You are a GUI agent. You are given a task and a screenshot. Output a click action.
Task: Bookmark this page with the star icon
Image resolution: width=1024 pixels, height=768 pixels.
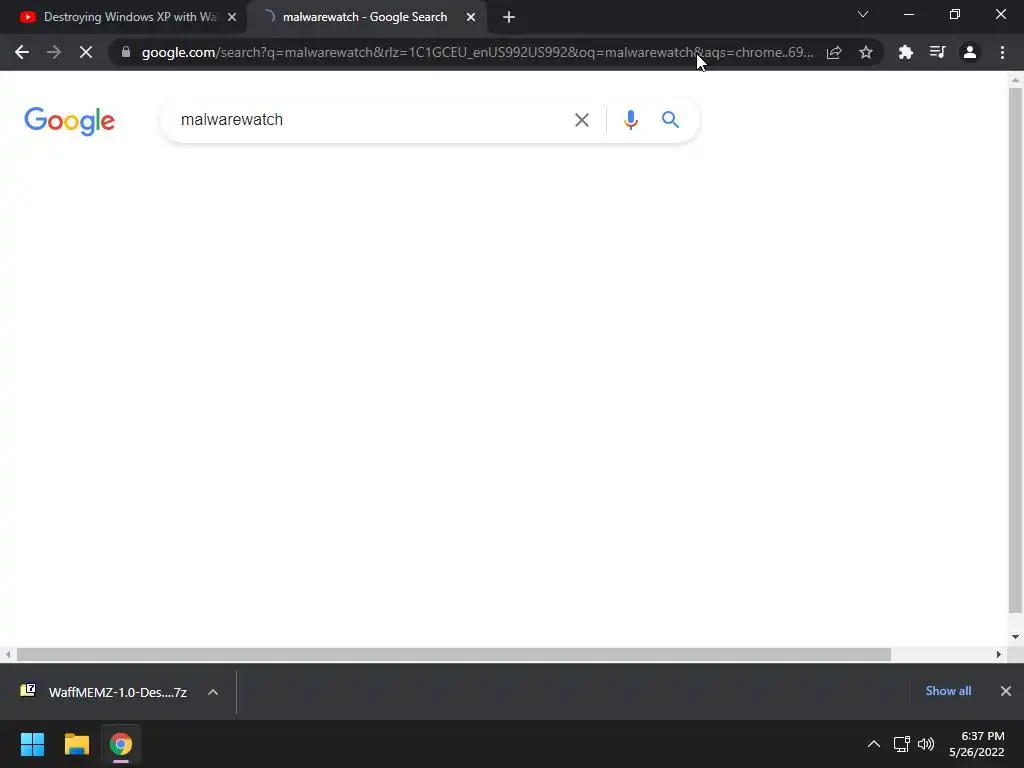[865, 52]
